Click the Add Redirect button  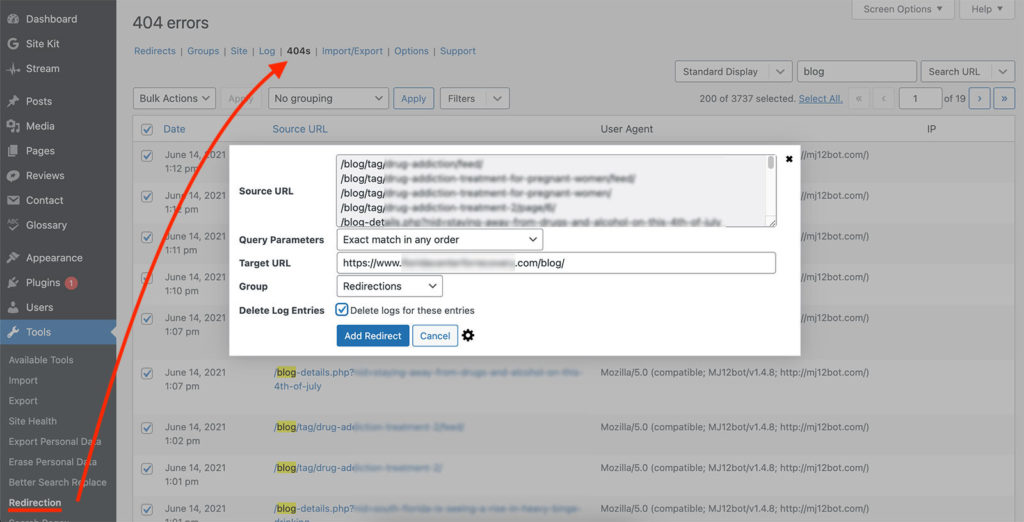373,336
